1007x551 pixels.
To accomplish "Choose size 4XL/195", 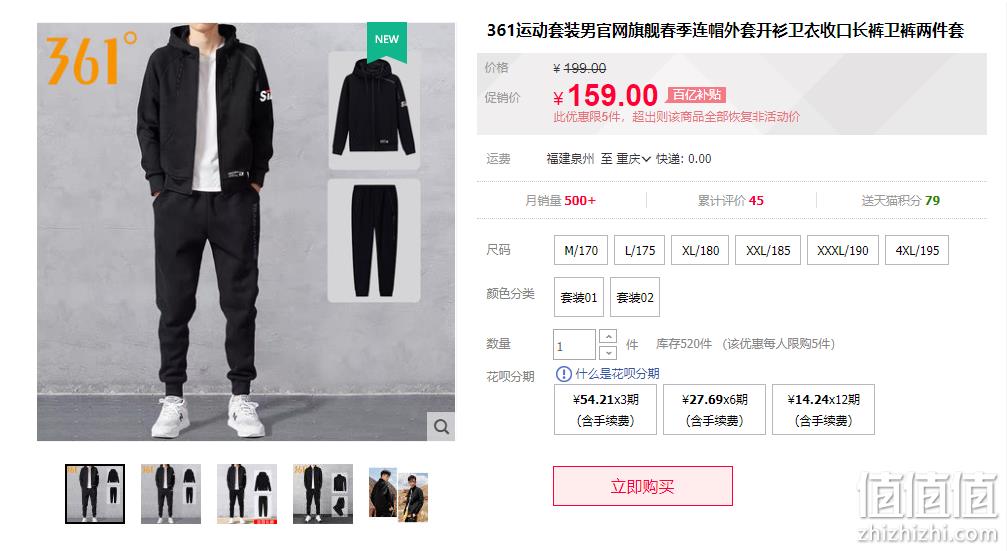I will [916, 250].
